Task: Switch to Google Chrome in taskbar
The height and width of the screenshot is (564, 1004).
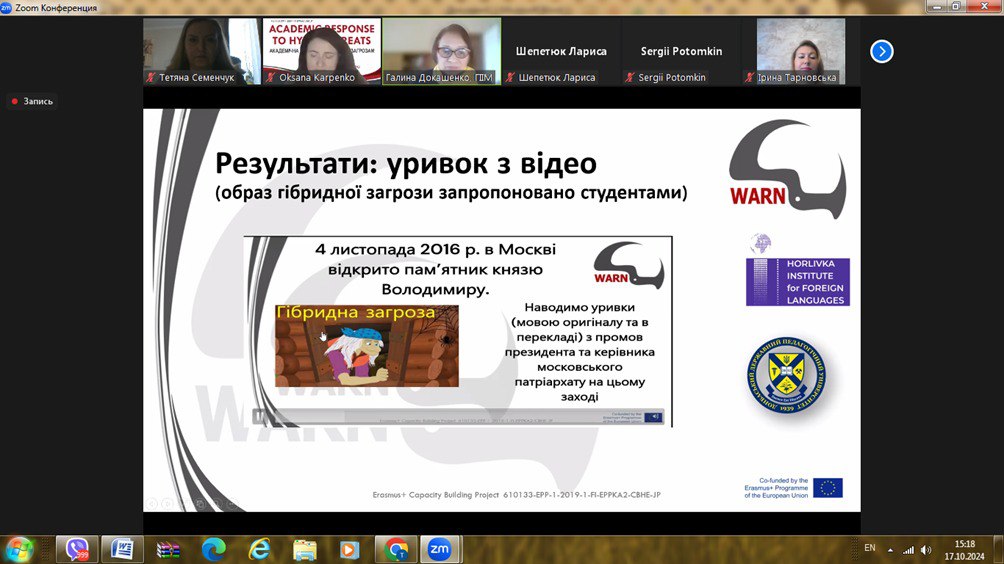Action: (x=396, y=549)
